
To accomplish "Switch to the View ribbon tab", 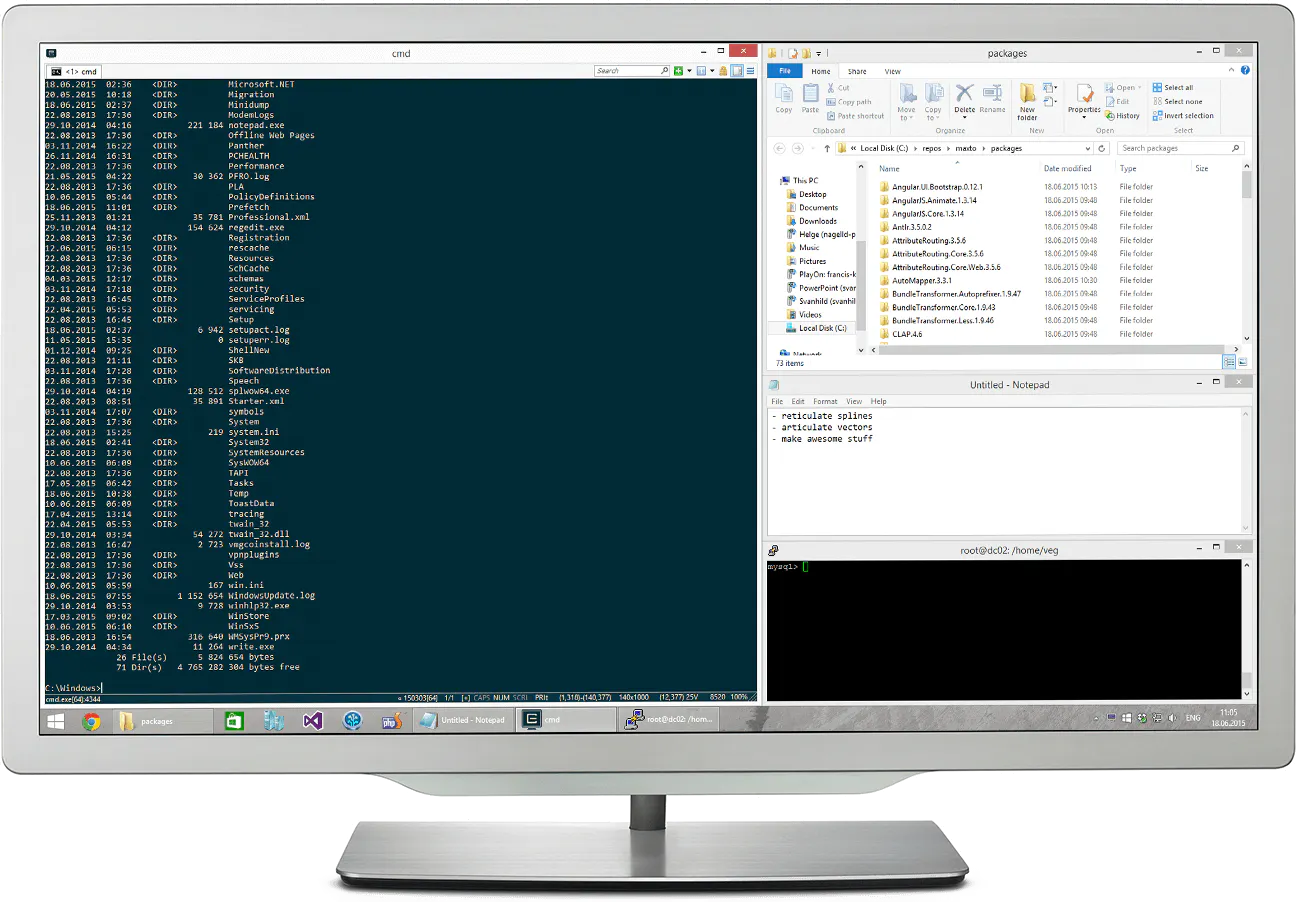I will 893,71.
